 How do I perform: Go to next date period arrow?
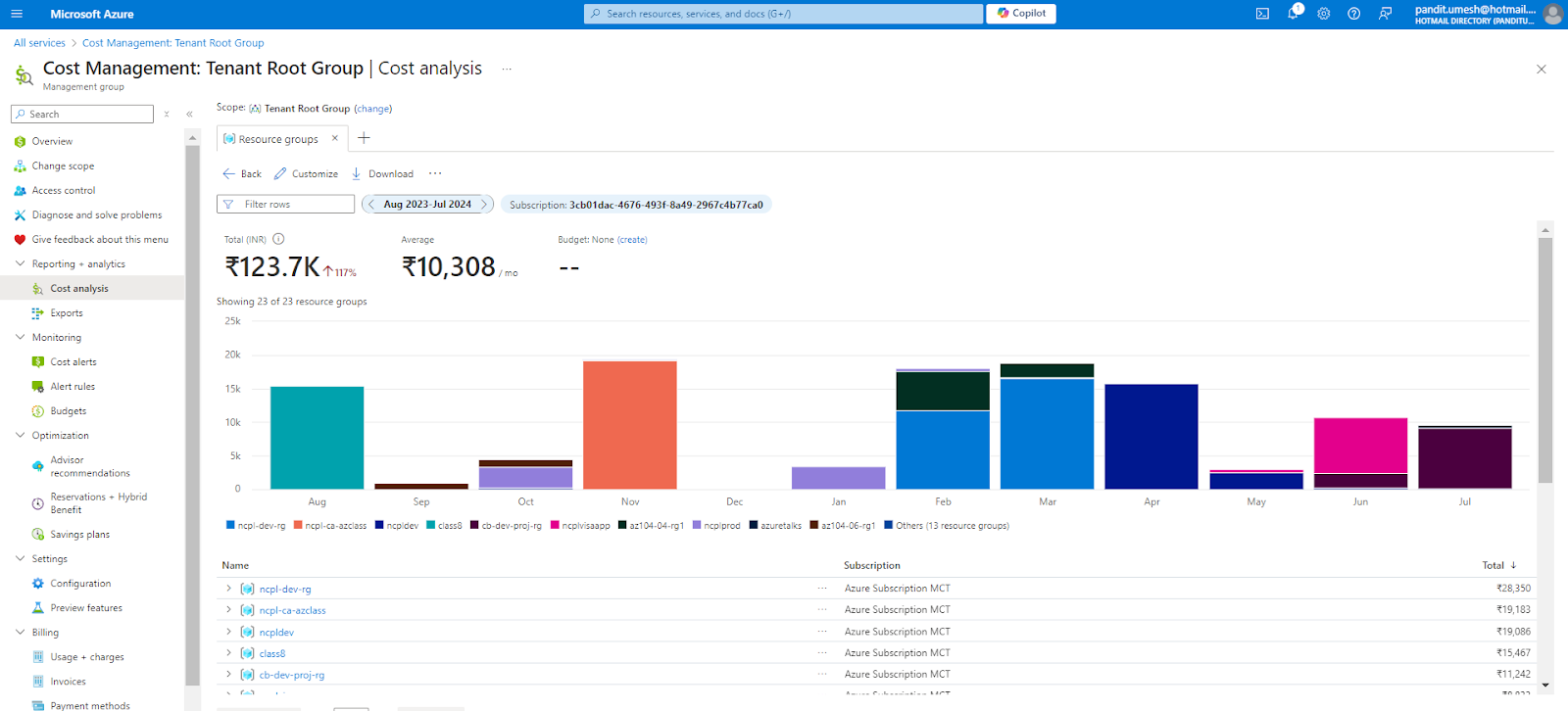point(484,205)
